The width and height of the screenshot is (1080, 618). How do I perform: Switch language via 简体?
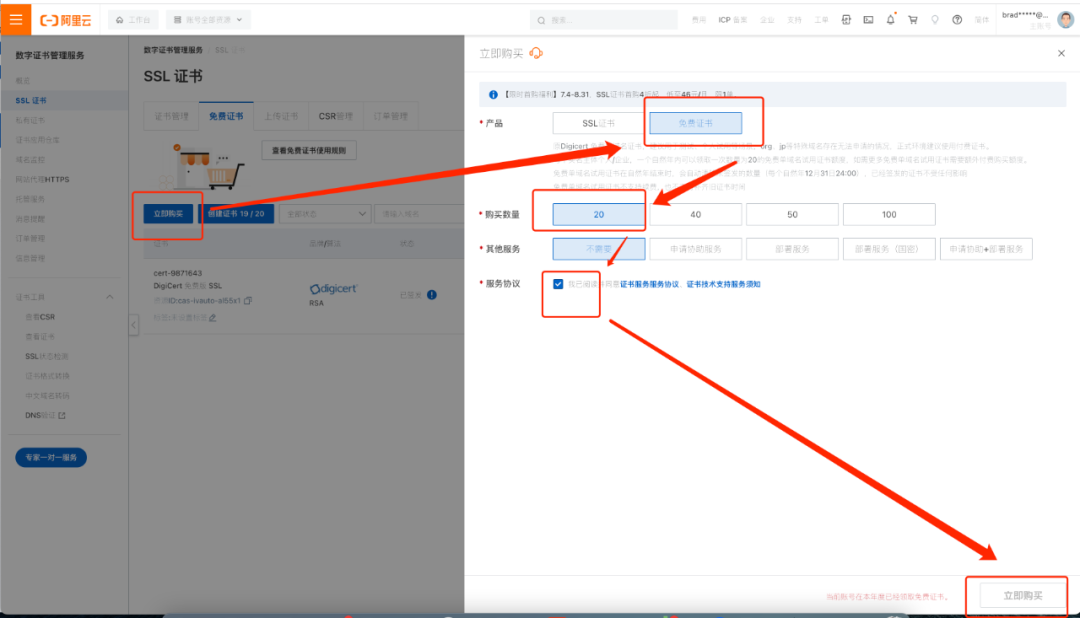click(x=982, y=20)
